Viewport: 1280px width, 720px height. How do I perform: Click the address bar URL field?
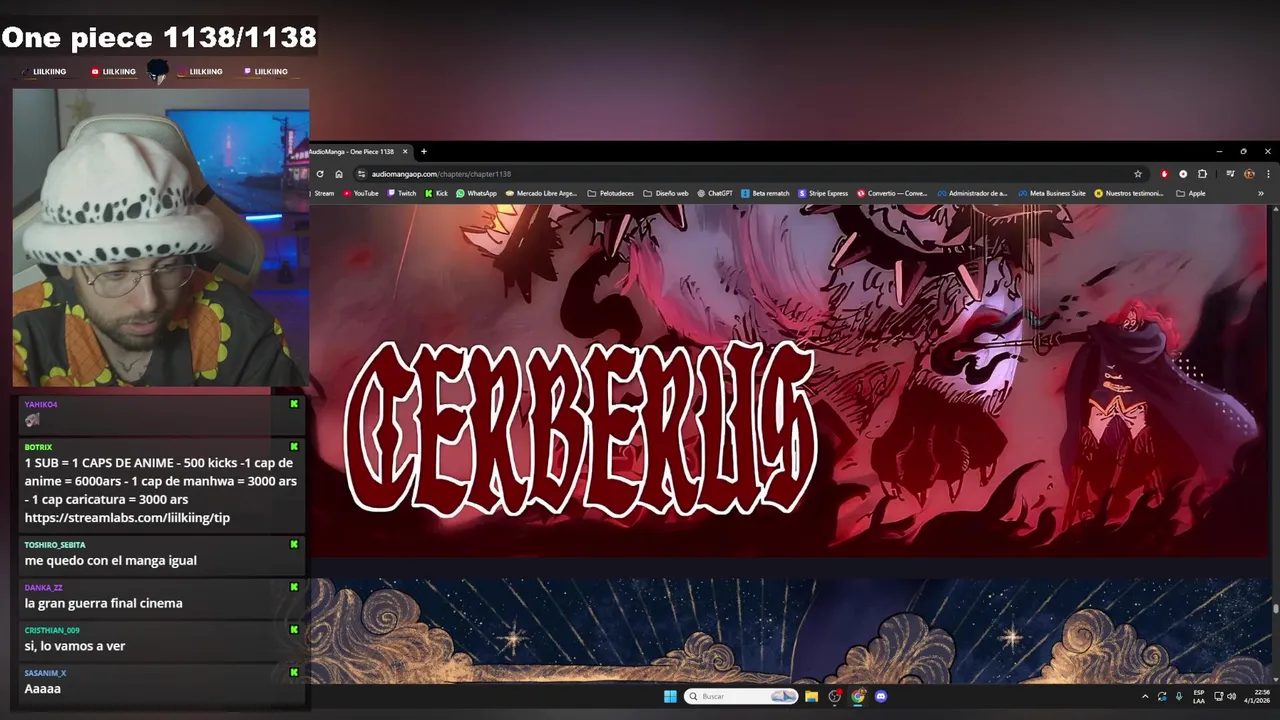(750, 174)
